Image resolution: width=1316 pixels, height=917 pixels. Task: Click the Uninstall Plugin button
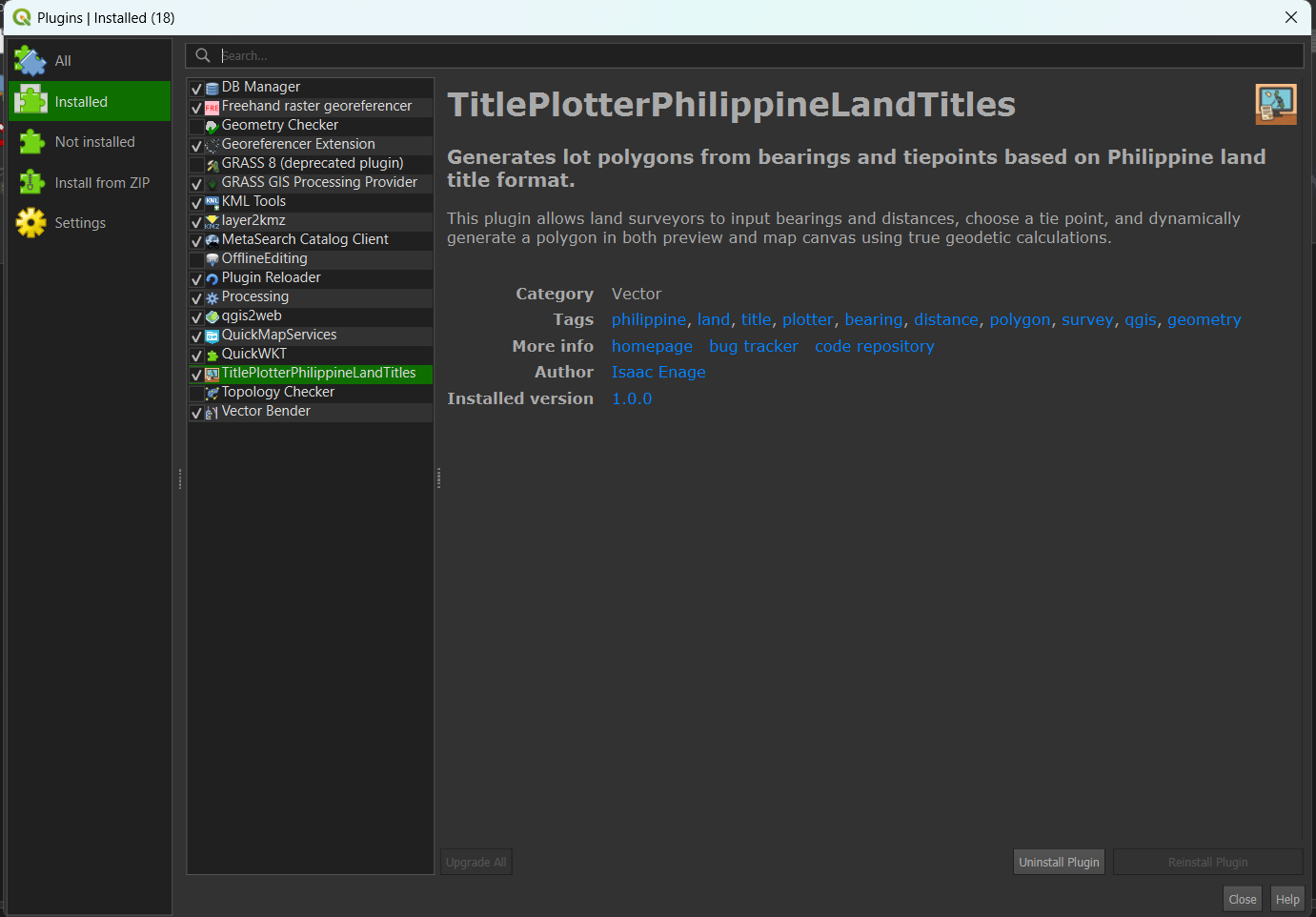1059,862
